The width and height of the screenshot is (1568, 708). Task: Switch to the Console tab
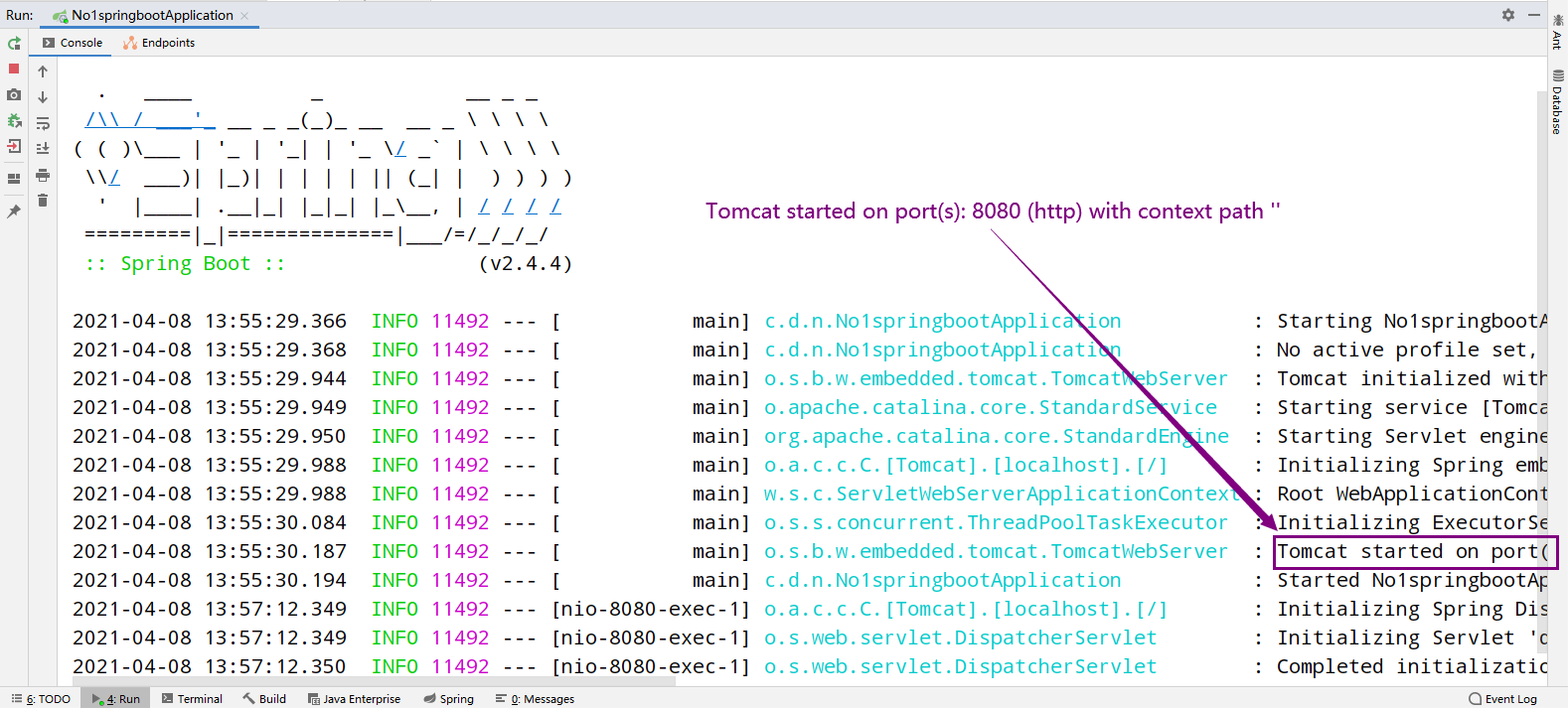[x=73, y=43]
